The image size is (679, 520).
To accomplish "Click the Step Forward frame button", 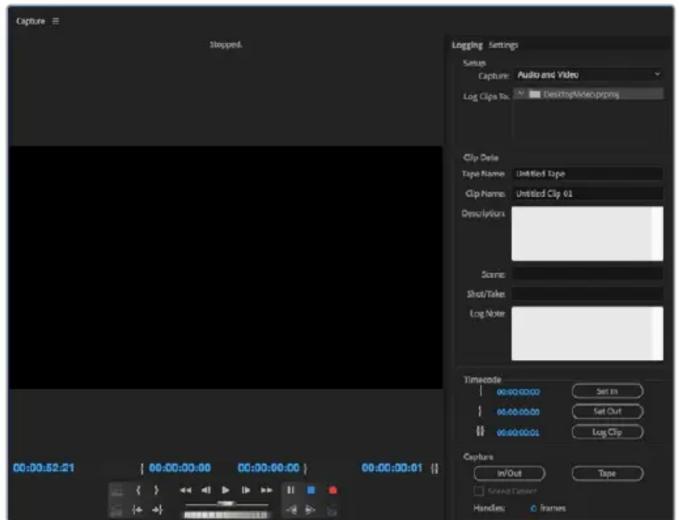I will 246,490.
